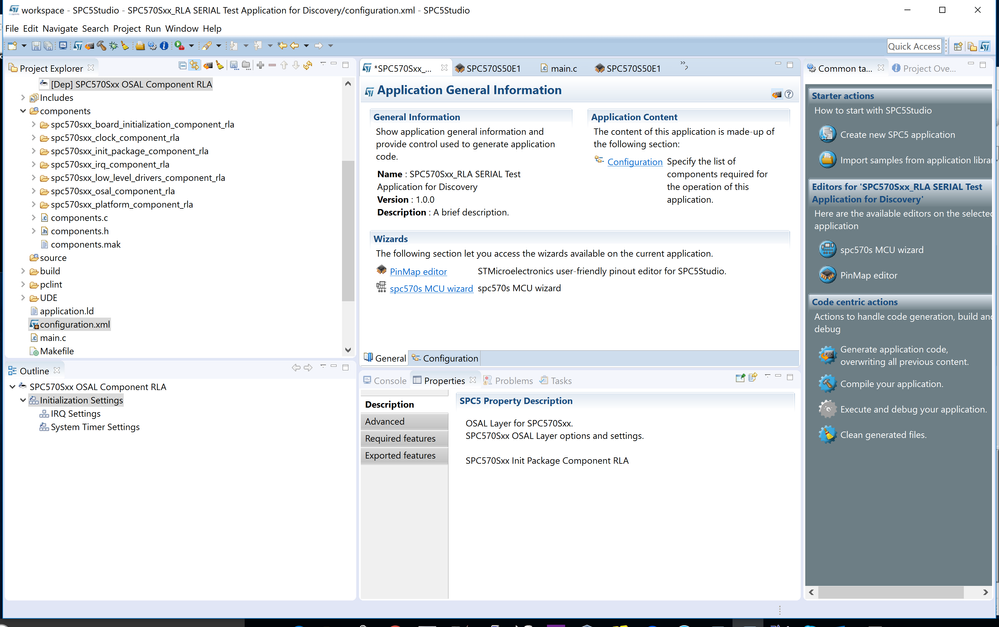Open the New wizard dropdown arrow
Screen dimensions: 999x627
coord(24,46)
